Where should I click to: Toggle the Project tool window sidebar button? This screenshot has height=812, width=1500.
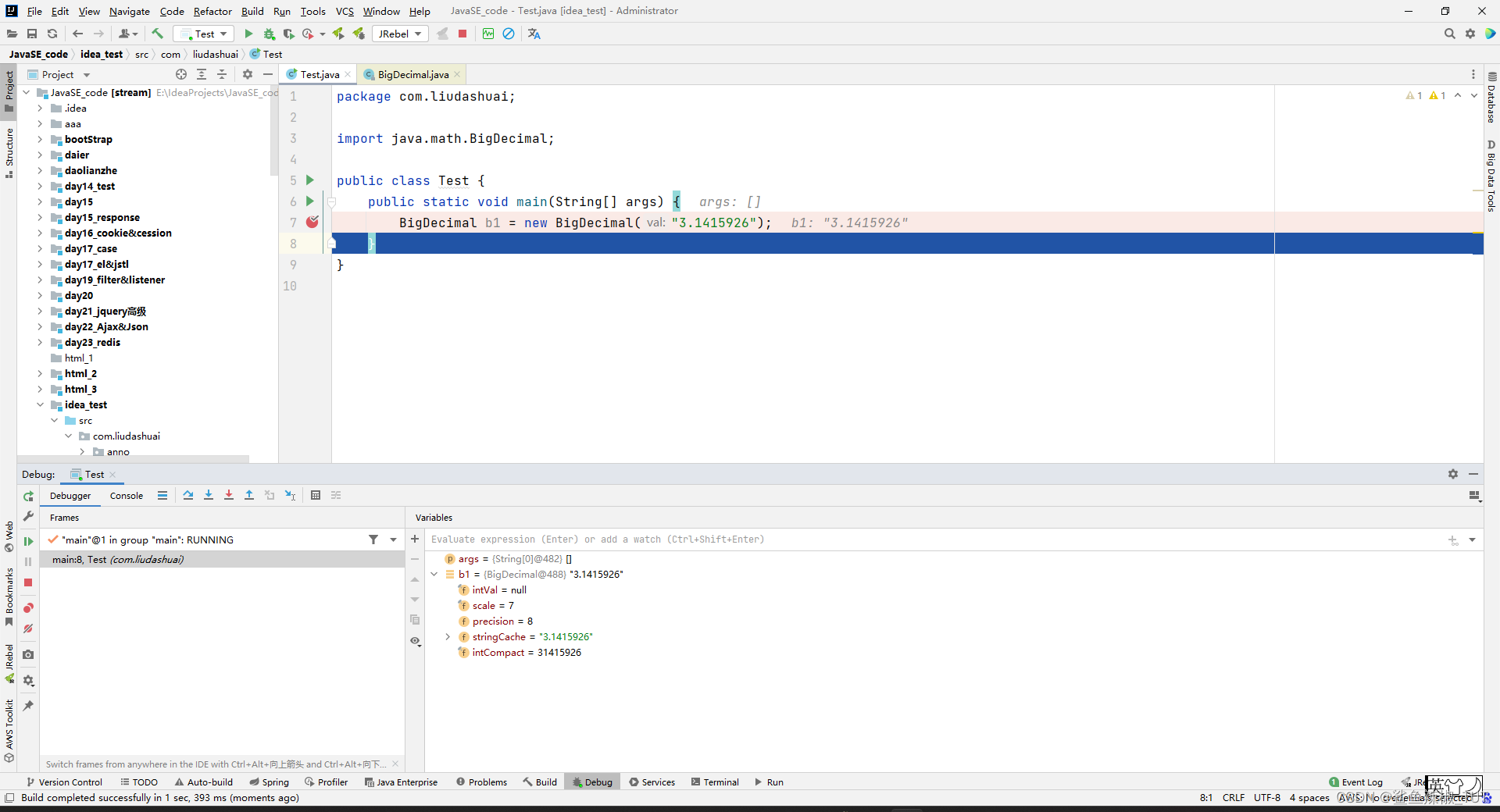(9, 91)
